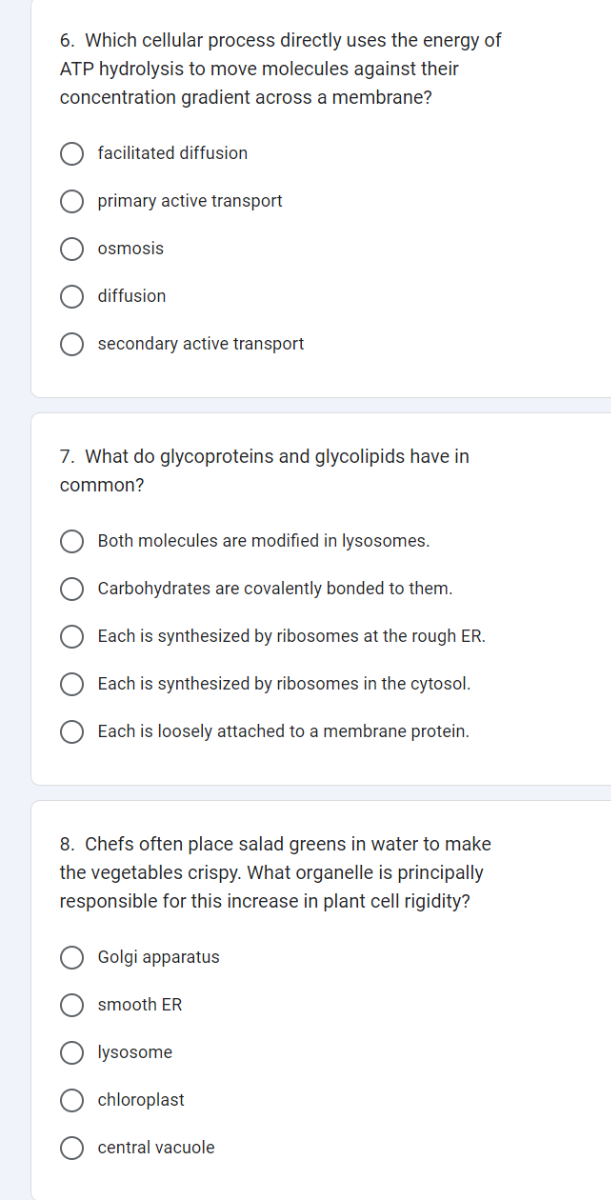Choose the osmosis radio button
This screenshot has height=1200, width=611.
71,249
